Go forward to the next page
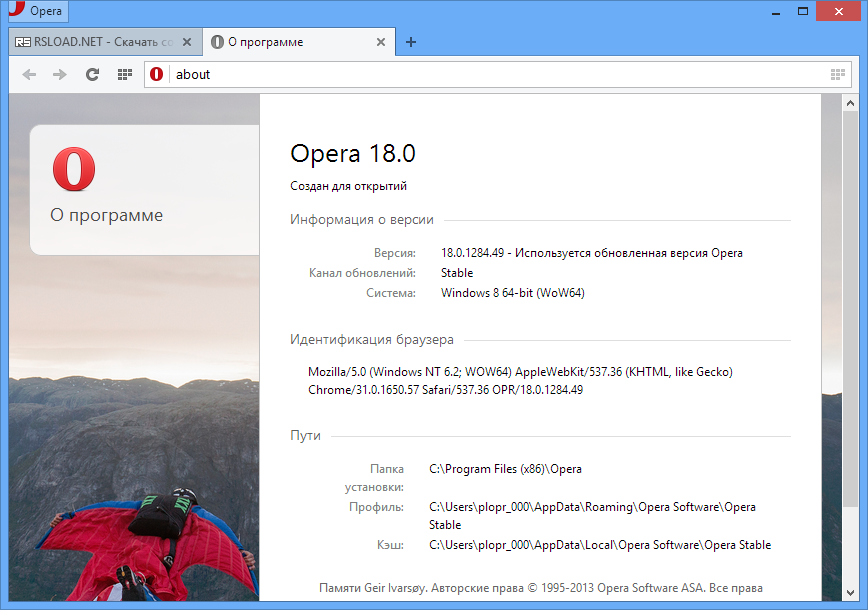The width and height of the screenshot is (868, 610). (60, 74)
